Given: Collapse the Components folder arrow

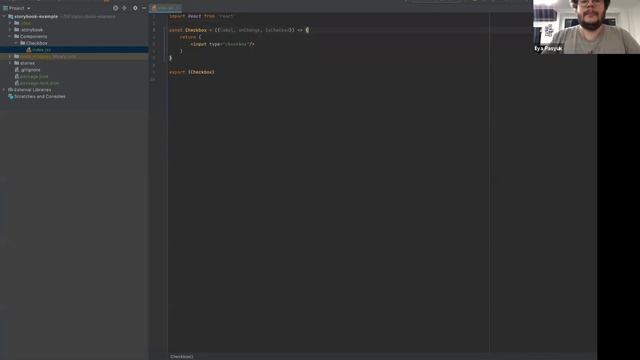Looking at the screenshot, I should pos(10,36).
